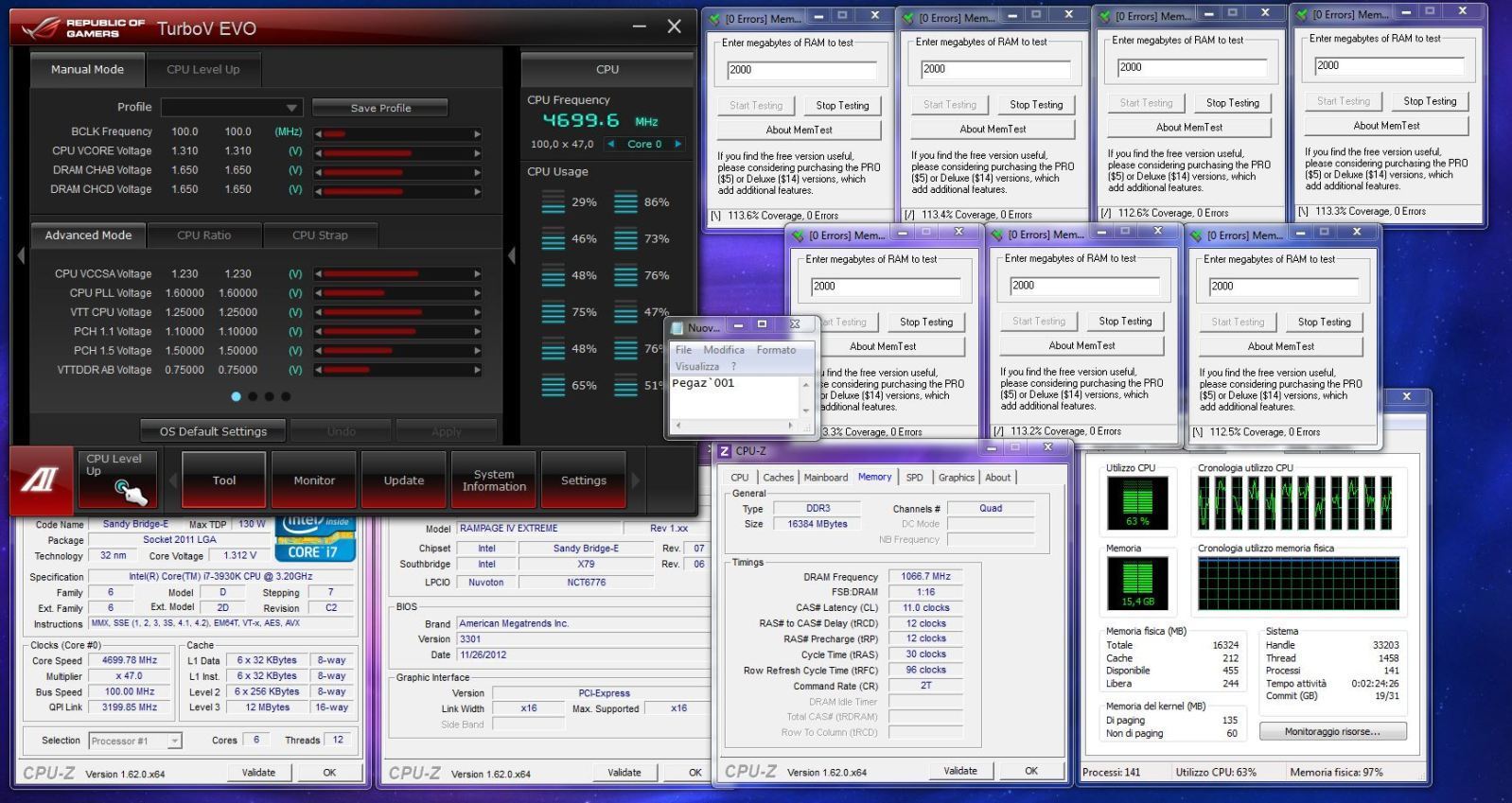The height and width of the screenshot is (803, 1512).
Task: Increase PCH 1.1 Voltage with right arrow
Action: pos(477,332)
